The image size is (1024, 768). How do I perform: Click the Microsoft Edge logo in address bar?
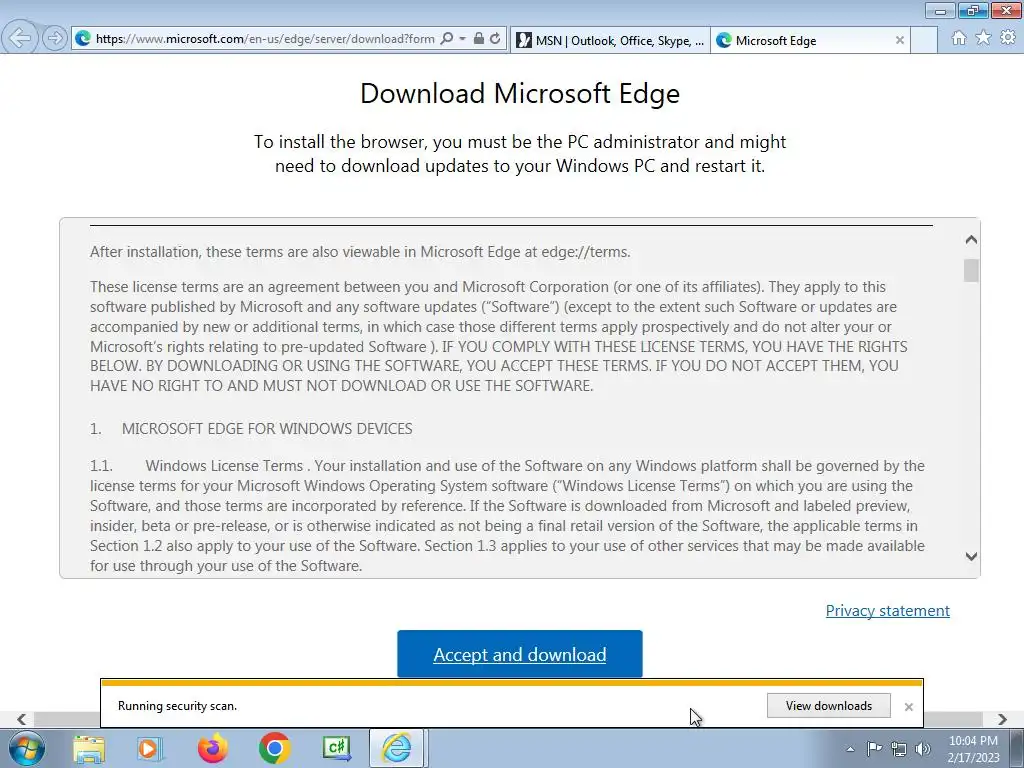(83, 39)
